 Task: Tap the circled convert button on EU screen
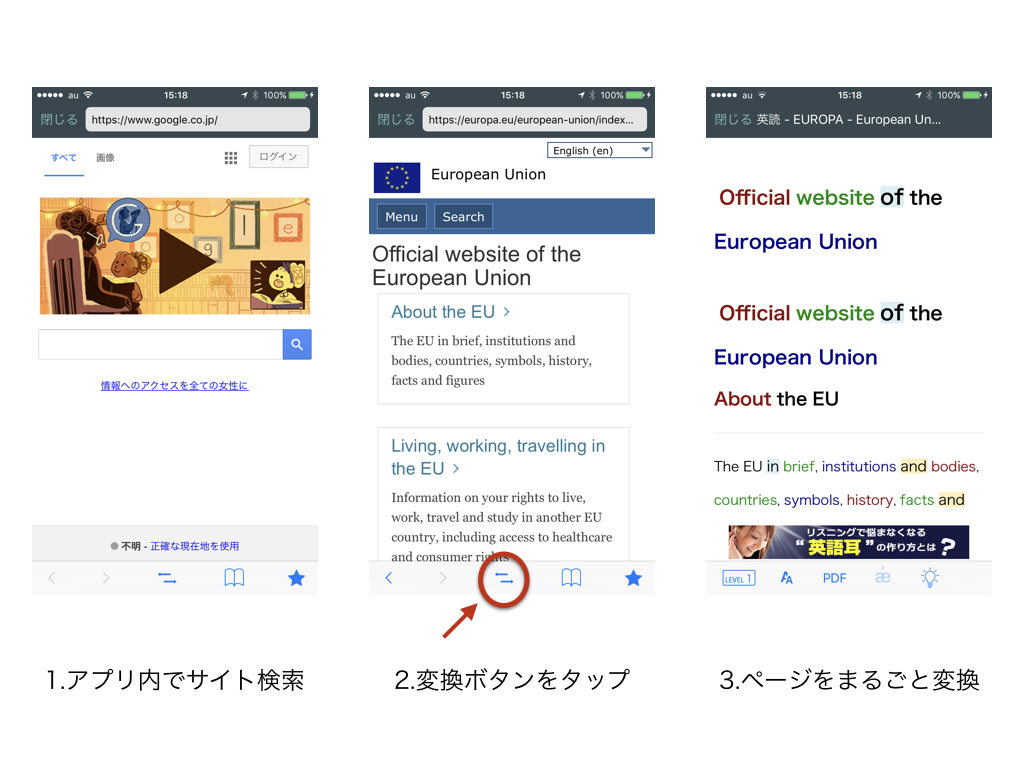point(504,579)
